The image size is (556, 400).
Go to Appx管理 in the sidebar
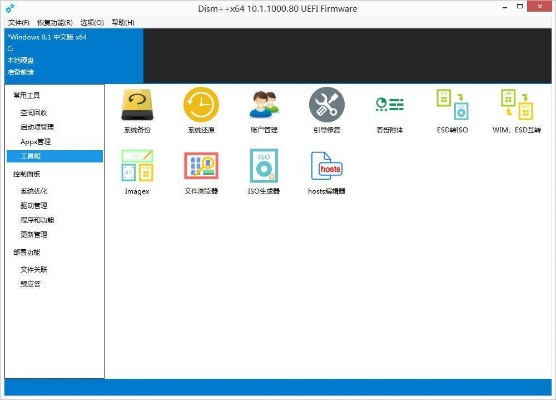pos(35,142)
